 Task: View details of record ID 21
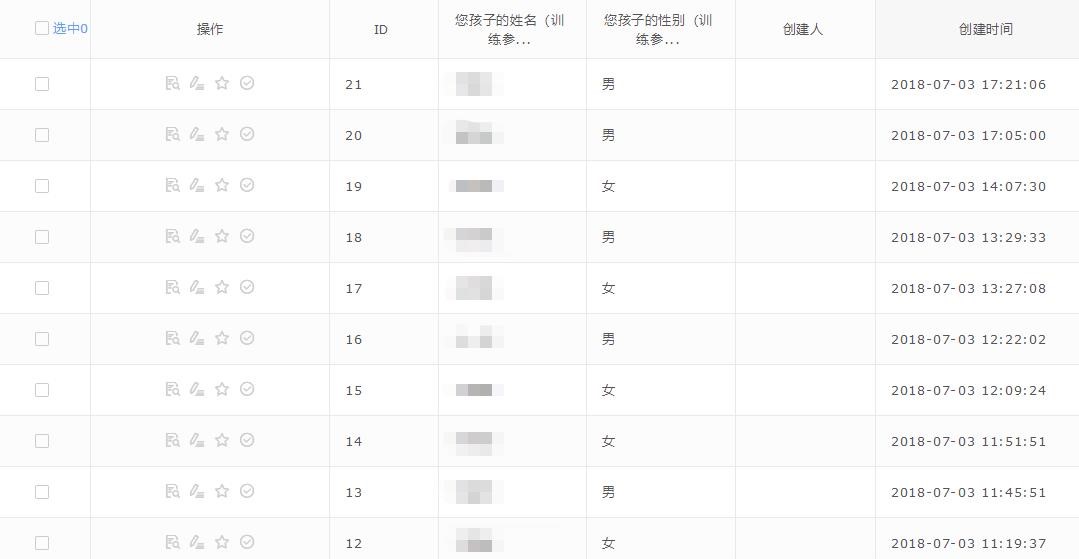pos(172,84)
